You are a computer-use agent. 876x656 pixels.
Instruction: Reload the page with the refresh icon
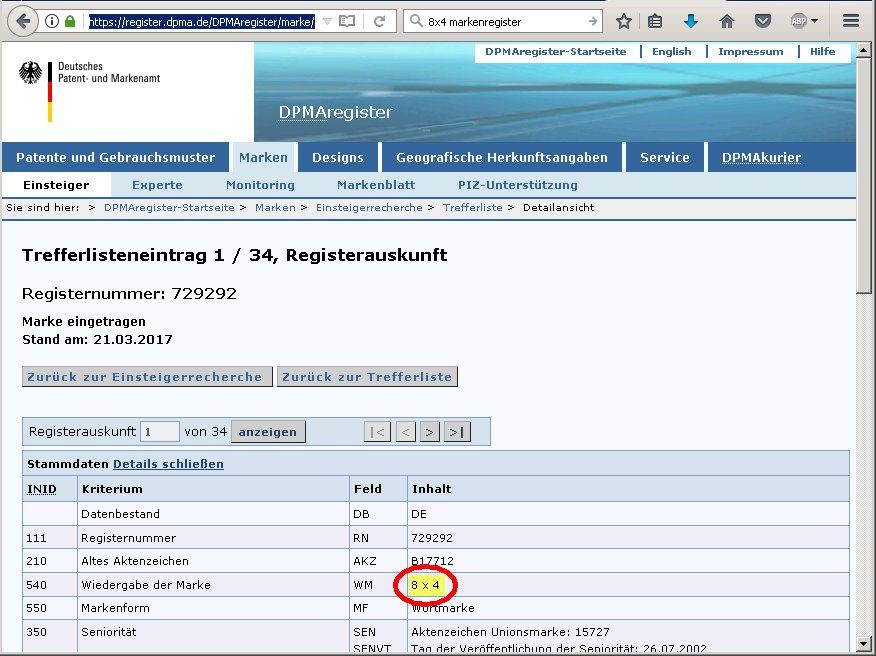point(380,20)
